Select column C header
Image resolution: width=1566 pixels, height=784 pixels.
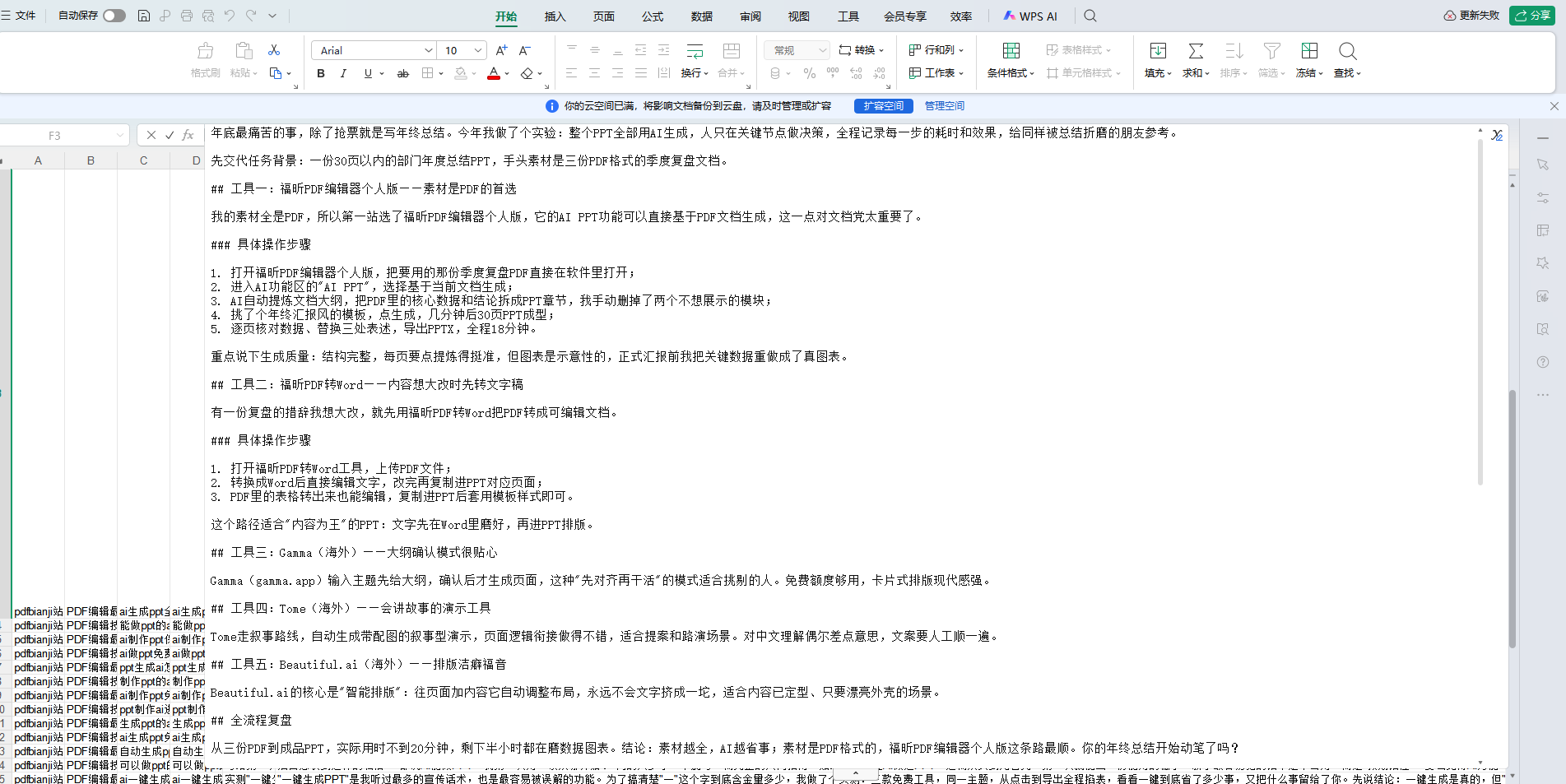click(143, 160)
